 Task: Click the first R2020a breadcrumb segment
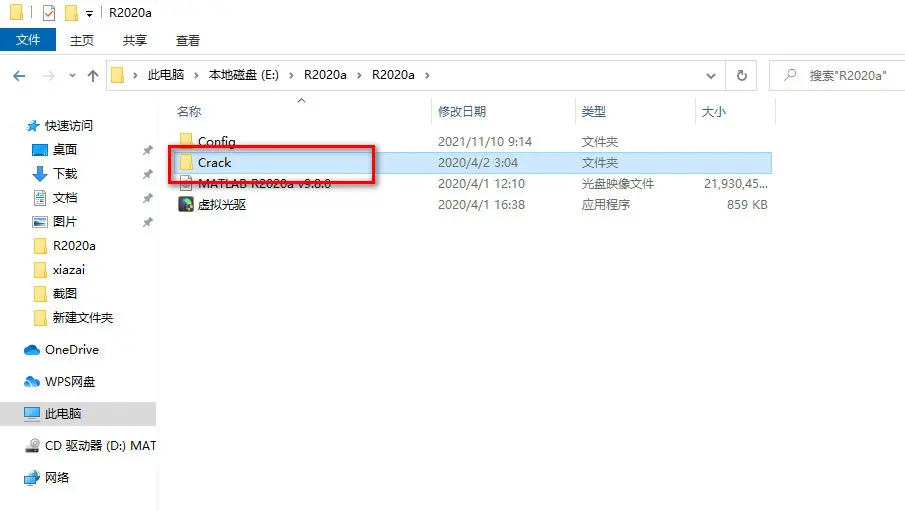325,75
